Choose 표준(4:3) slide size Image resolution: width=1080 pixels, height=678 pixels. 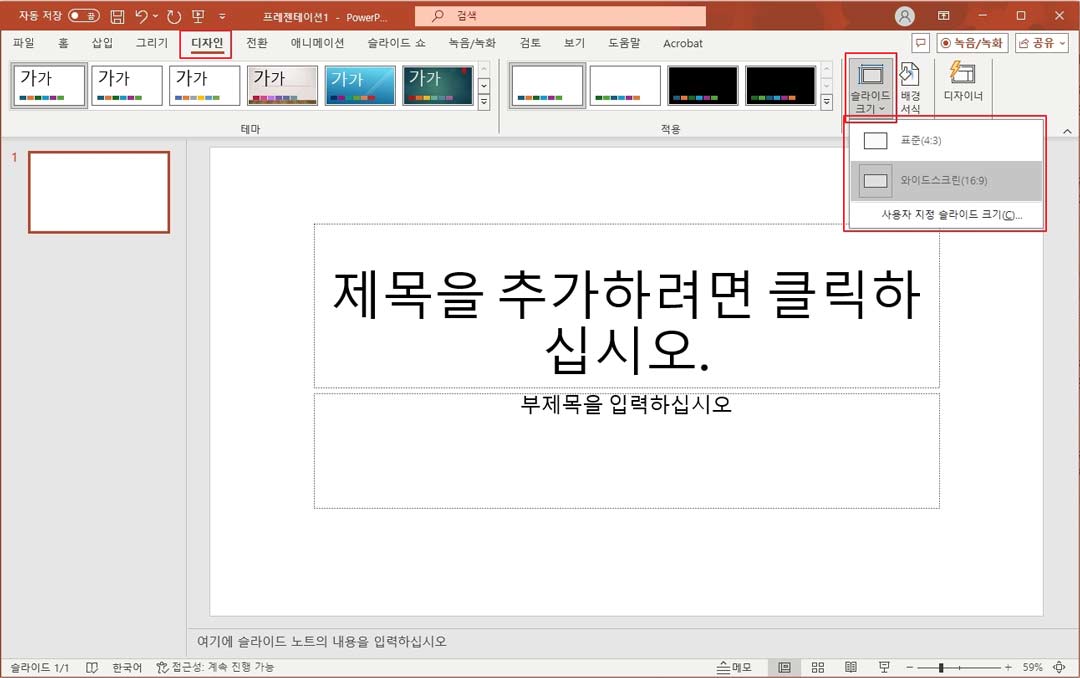click(946, 141)
